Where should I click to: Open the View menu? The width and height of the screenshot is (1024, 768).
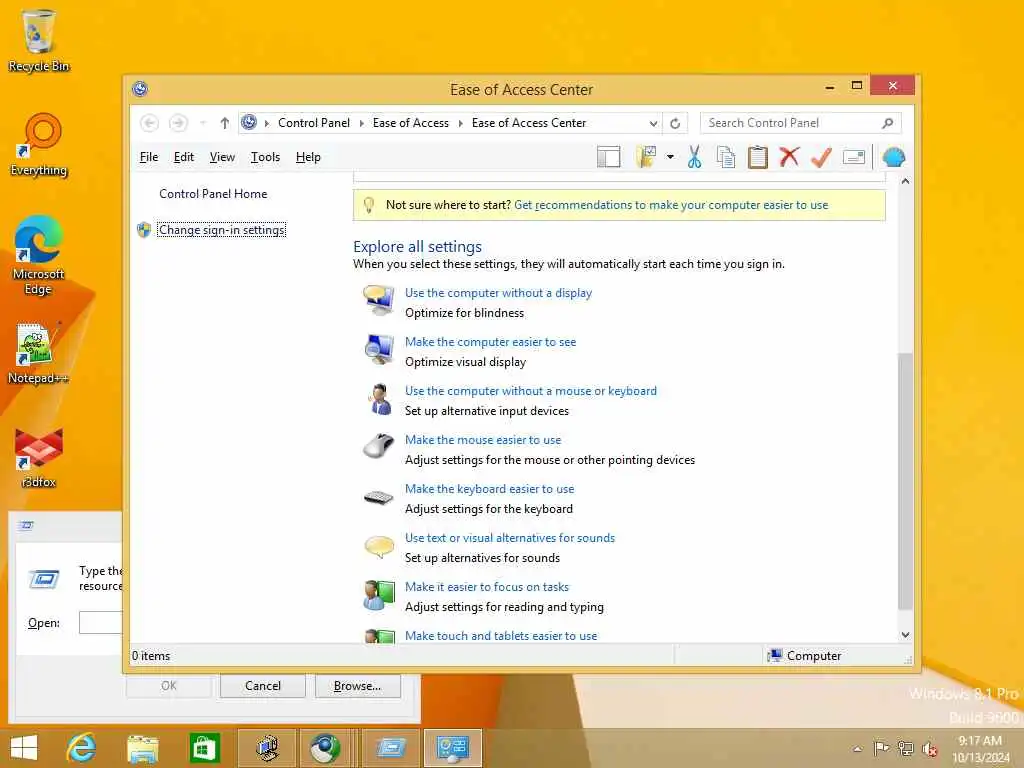pos(222,157)
